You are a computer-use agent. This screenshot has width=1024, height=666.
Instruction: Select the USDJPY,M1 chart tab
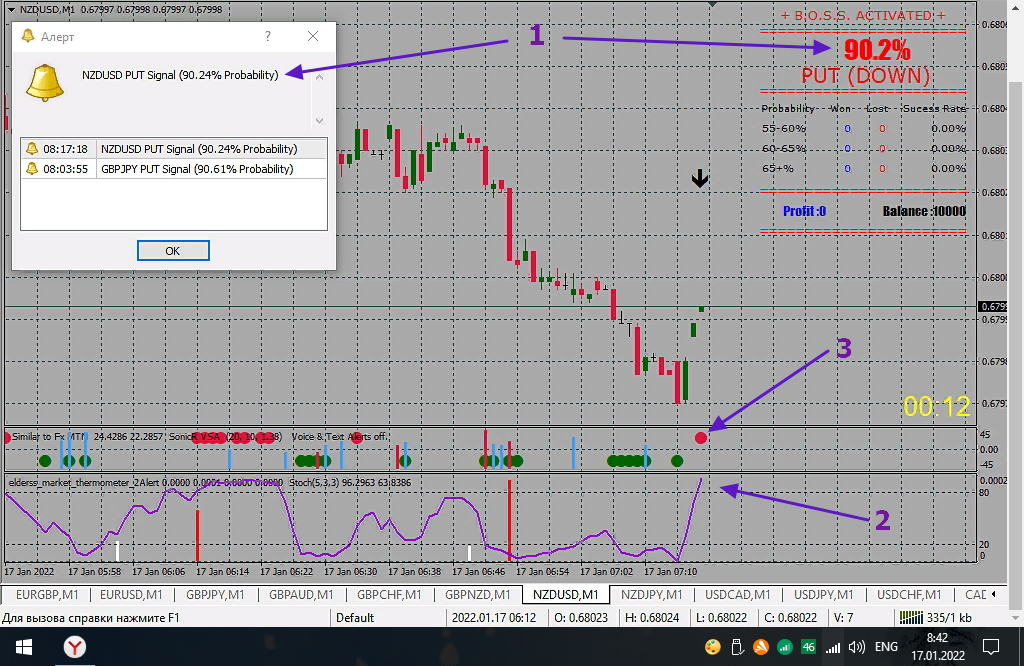[824, 595]
